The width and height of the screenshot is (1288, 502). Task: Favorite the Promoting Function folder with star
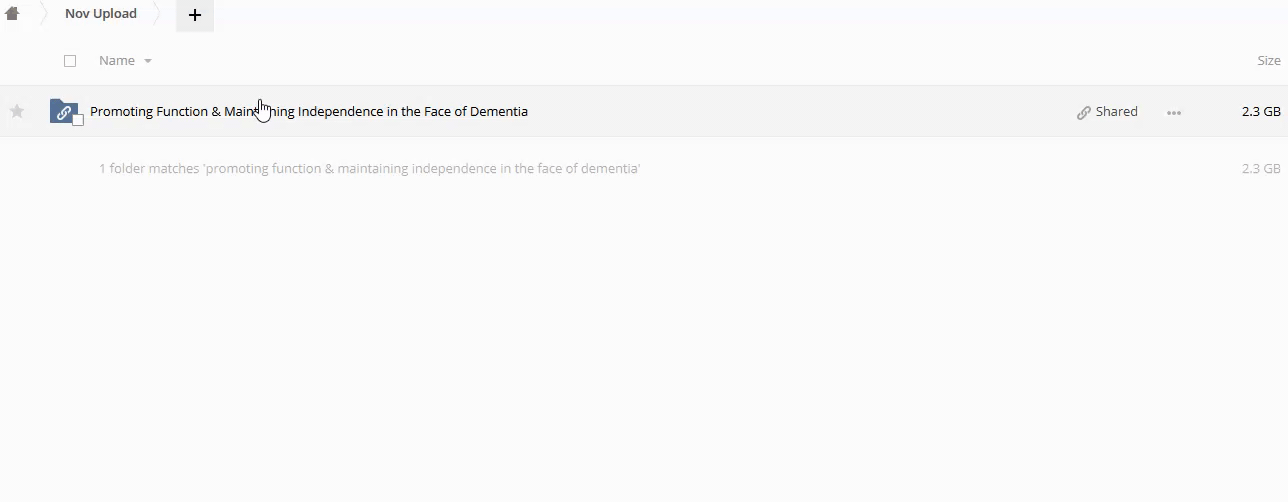(17, 111)
